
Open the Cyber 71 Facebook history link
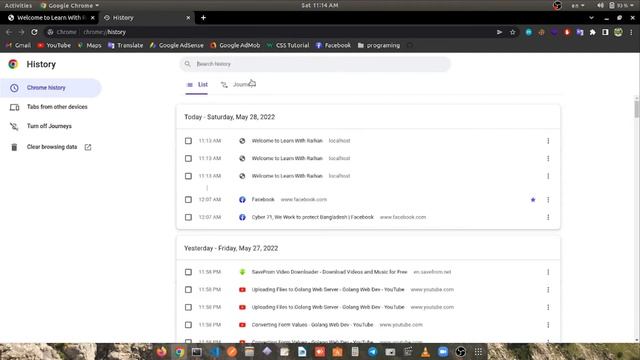313,217
